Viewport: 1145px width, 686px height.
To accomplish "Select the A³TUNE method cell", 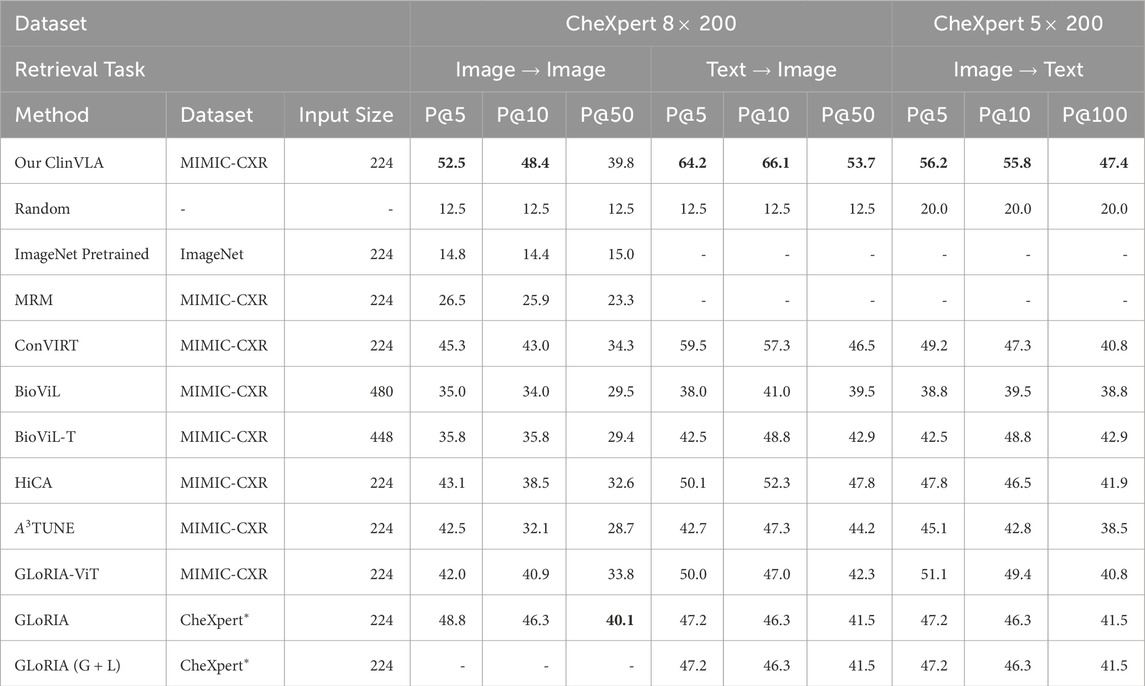I will tap(50, 528).
